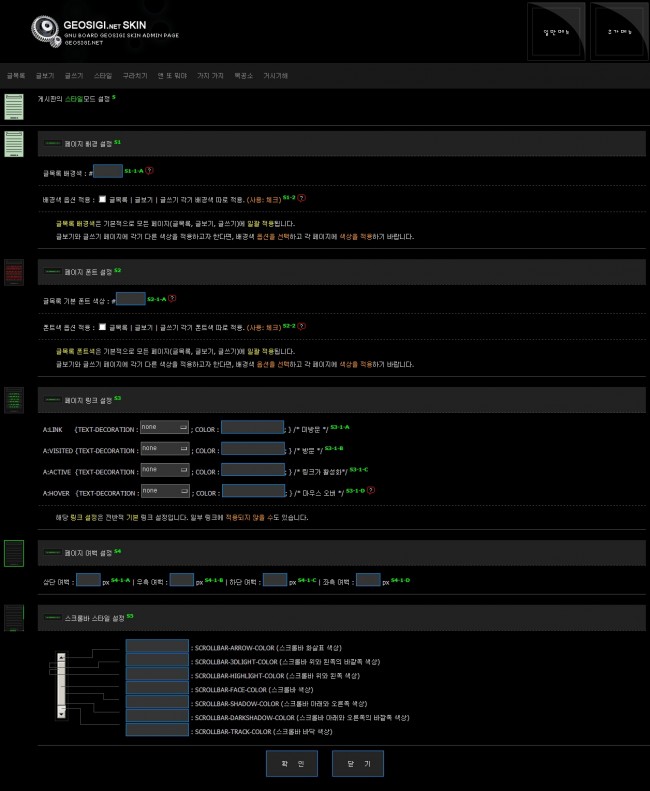Focus the 하단 여백 px input
The height and width of the screenshot is (791, 650).
tap(275, 580)
